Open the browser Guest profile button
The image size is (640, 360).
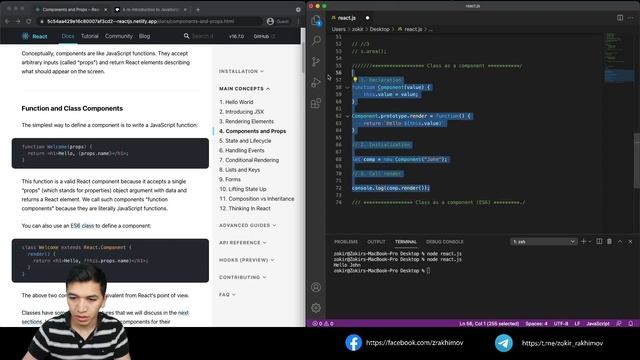(278, 21)
